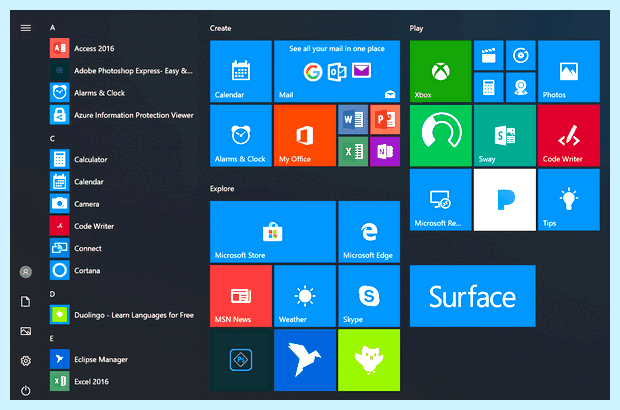Open Calendar in the app list
The height and width of the screenshot is (410, 620).
click(x=123, y=181)
